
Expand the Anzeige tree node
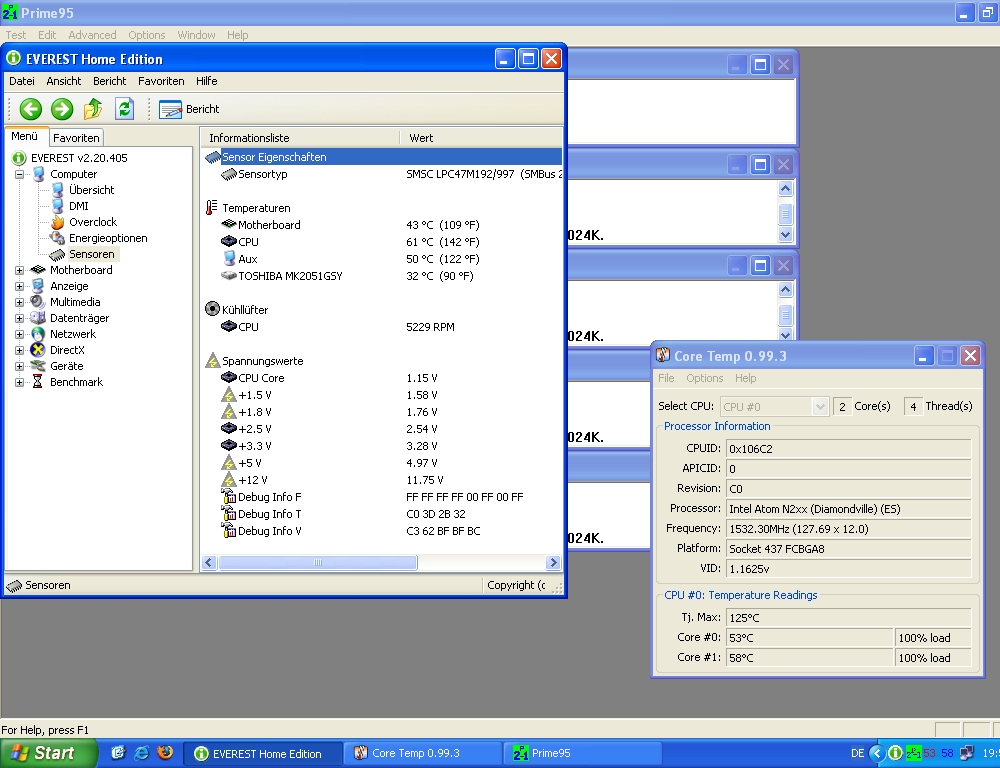19,286
